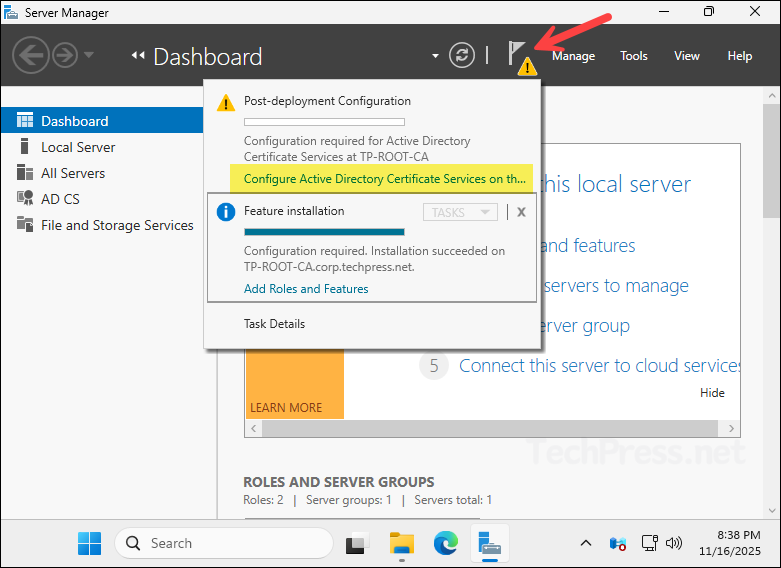
Task: Open dropdown arrow left of refresh
Action: click(435, 56)
